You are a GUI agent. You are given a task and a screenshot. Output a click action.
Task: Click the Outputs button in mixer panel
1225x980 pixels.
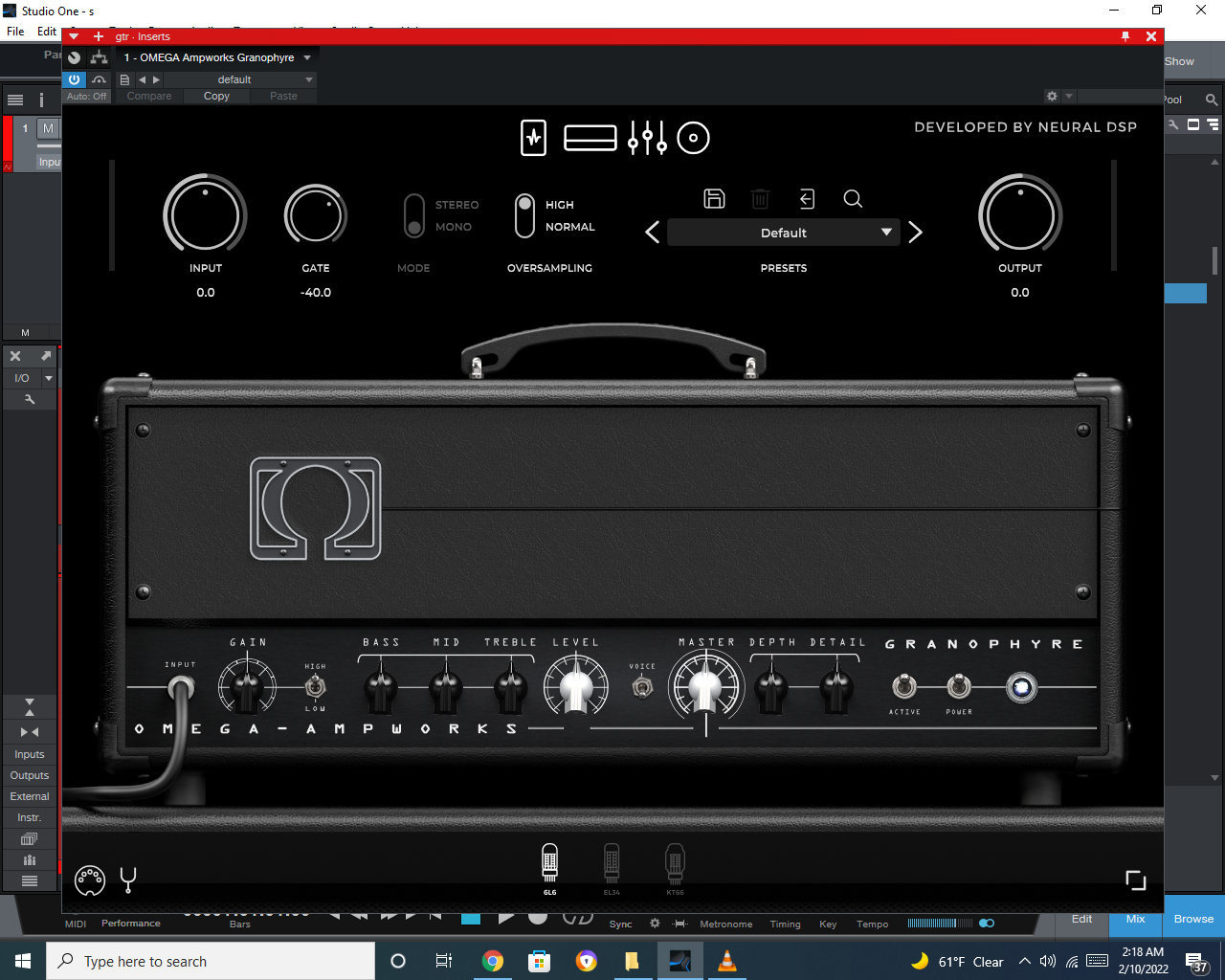click(30, 775)
